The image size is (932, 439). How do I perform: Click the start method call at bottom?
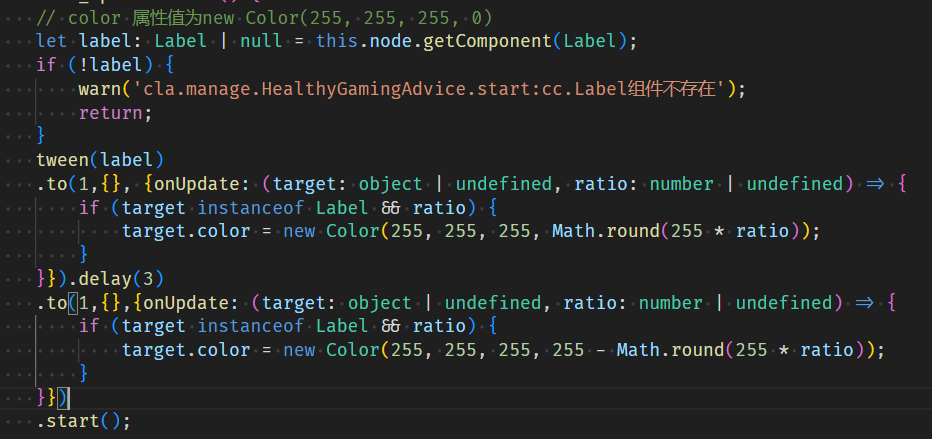79,420
